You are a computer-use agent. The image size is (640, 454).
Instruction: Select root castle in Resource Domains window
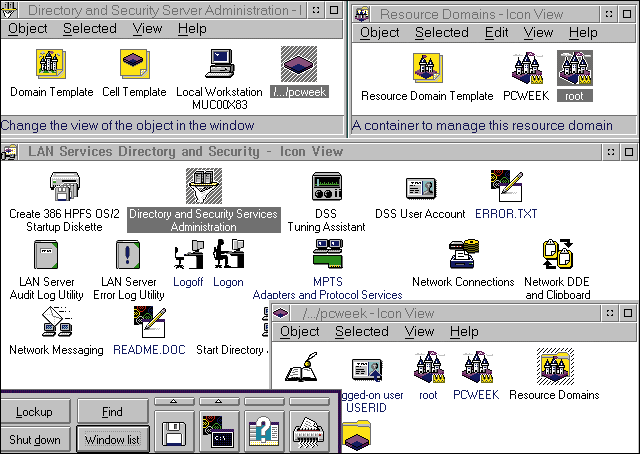(575, 68)
